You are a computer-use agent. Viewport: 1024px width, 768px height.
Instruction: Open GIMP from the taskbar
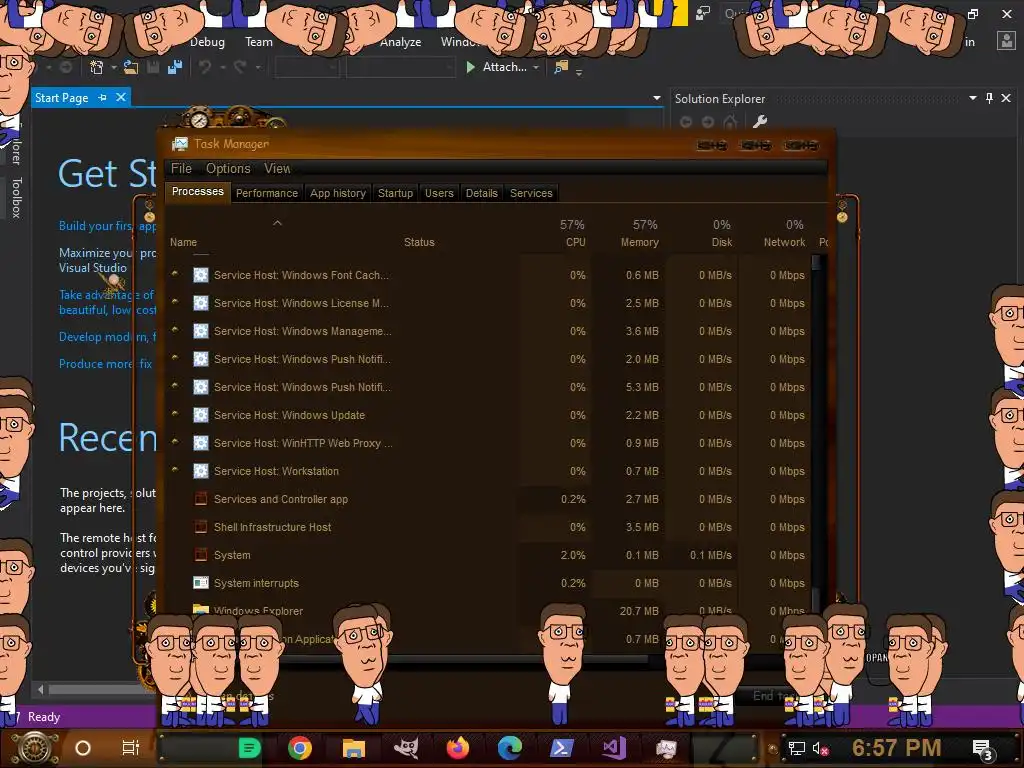coord(406,748)
